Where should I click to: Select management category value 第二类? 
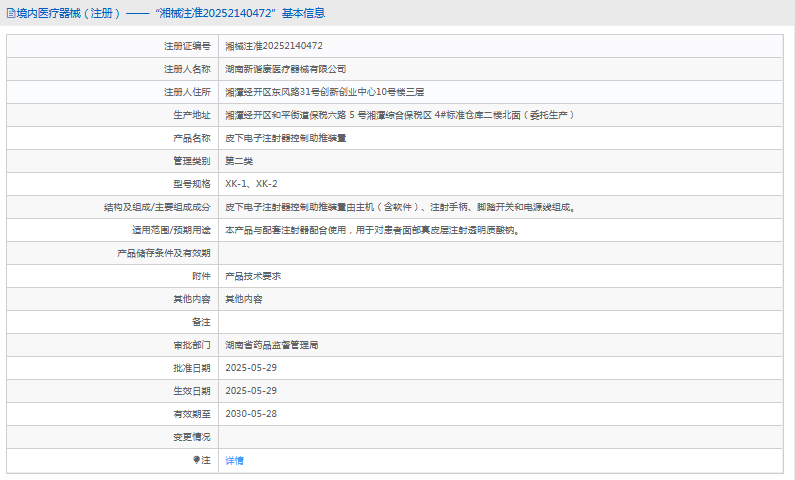pos(239,161)
